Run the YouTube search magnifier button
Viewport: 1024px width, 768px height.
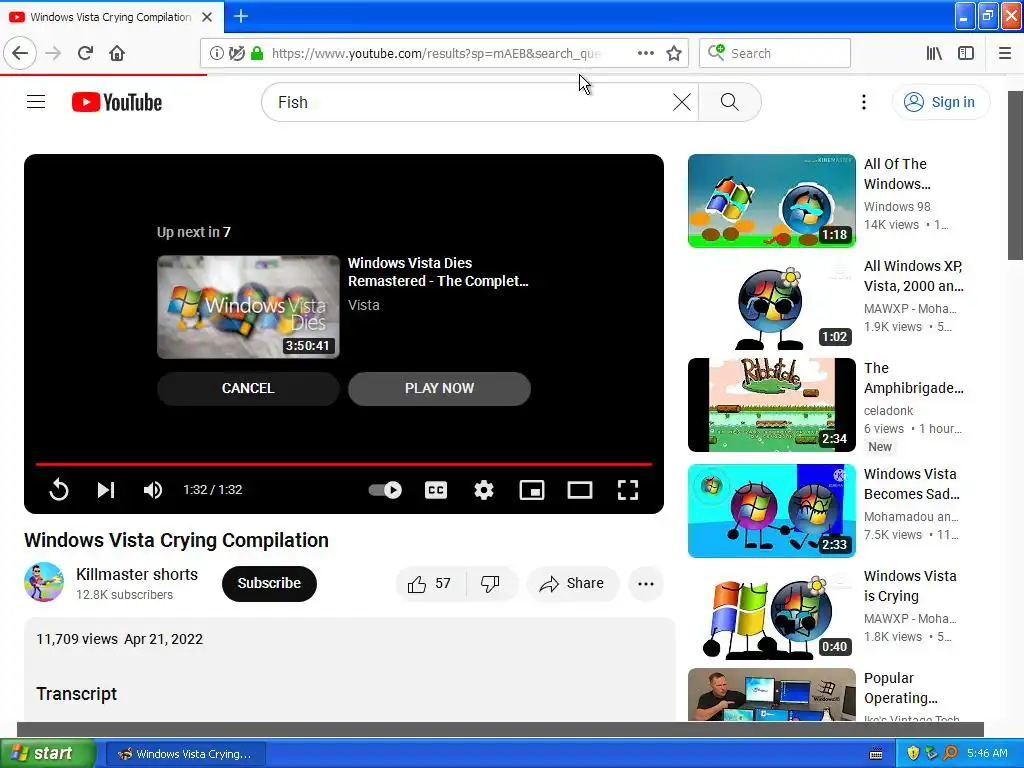coord(729,102)
